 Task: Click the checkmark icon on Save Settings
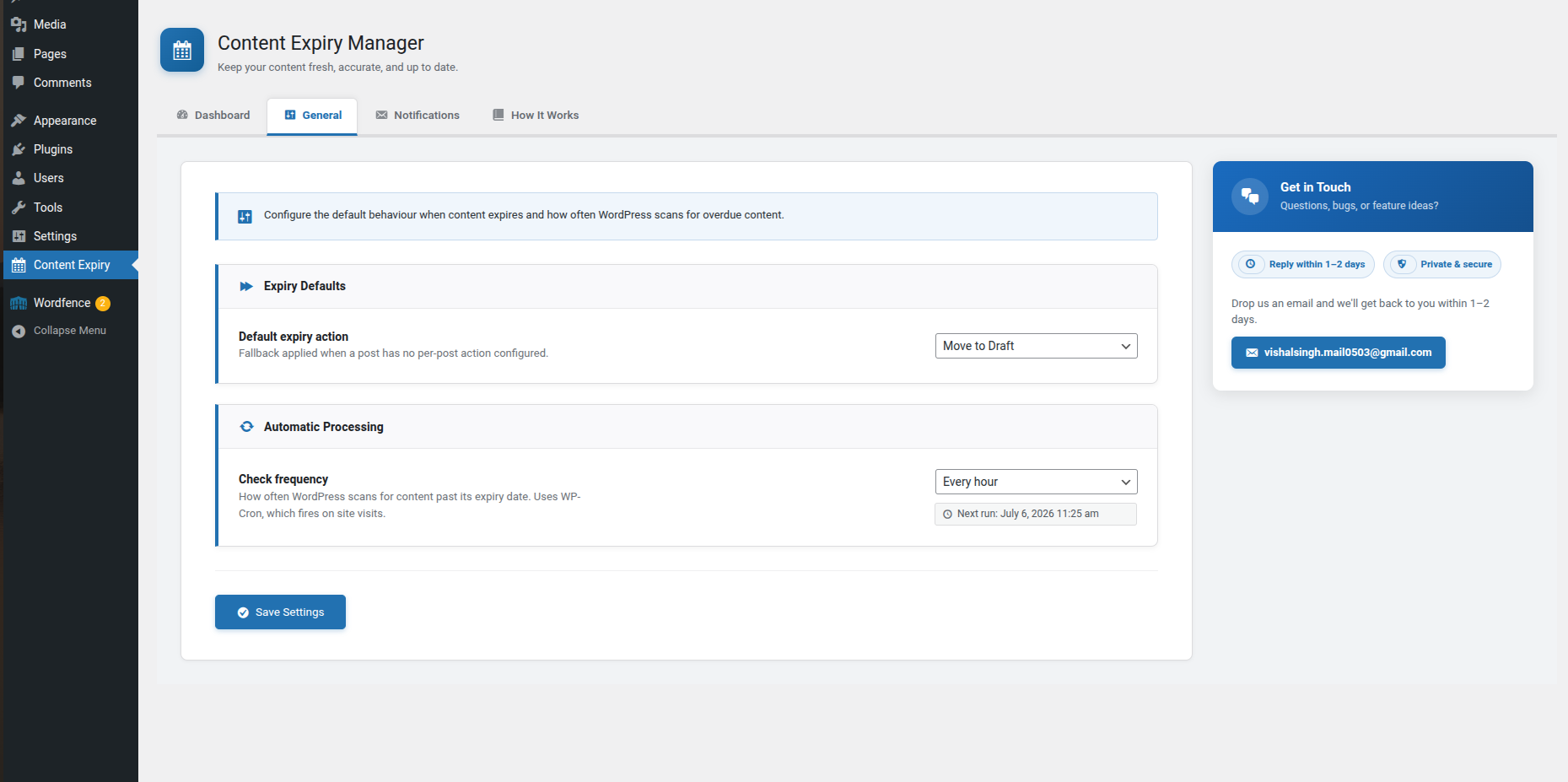point(243,612)
